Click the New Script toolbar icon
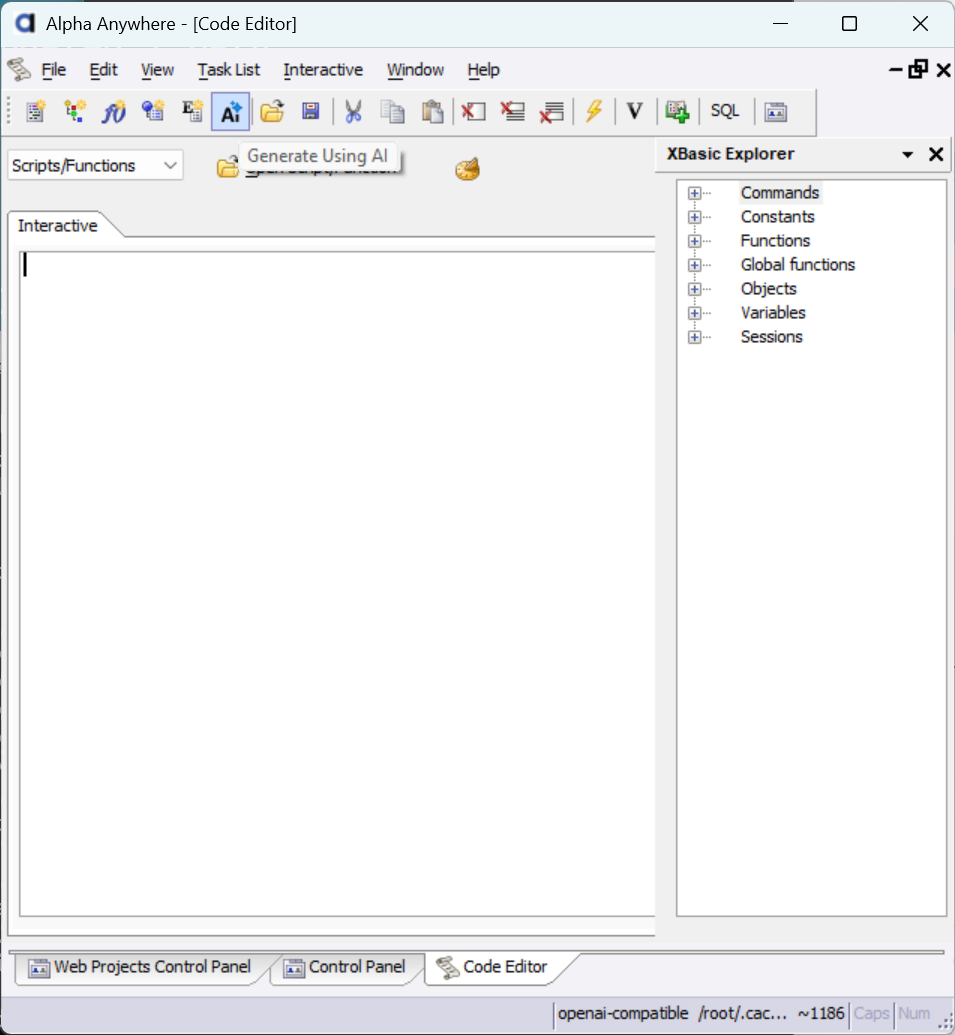Screen dimensions: 955x1035 click(x=36, y=112)
